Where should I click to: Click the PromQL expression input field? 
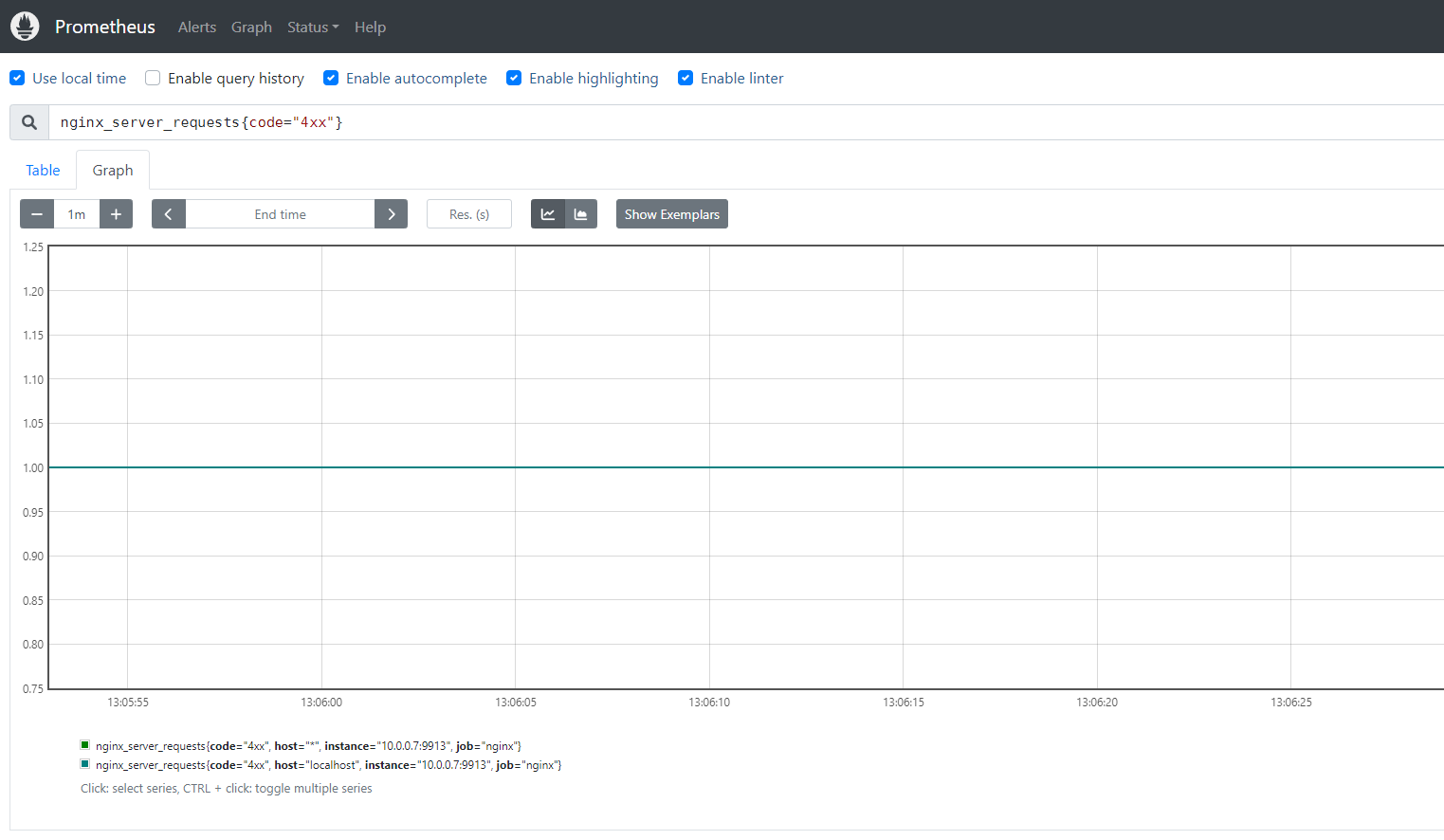pyautogui.click(x=746, y=122)
